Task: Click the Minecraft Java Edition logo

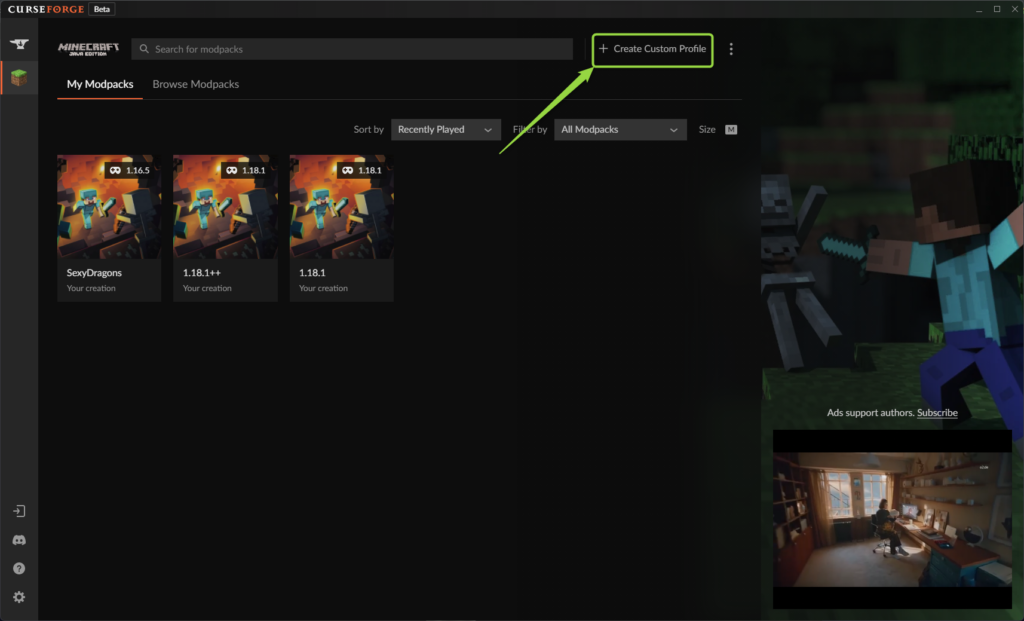Action: point(88,49)
